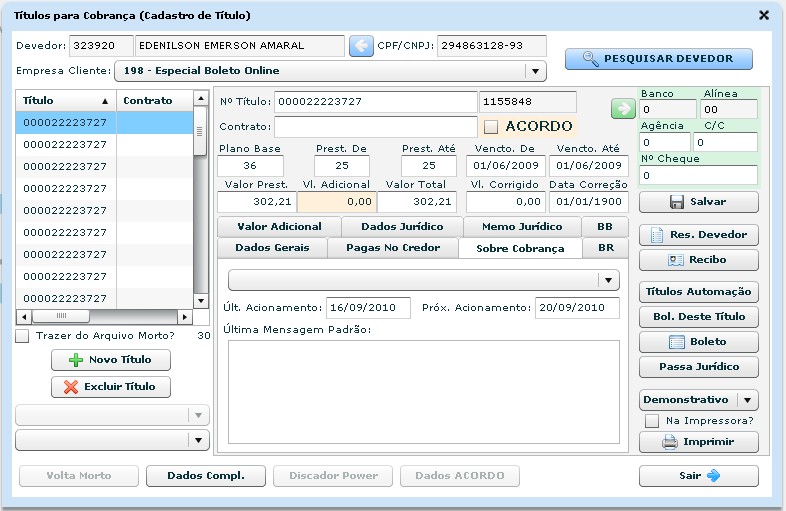Screen dimensions: 786x511
Task: Open the Sobre Cobrança empty dropdown
Action: click(x=424, y=280)
